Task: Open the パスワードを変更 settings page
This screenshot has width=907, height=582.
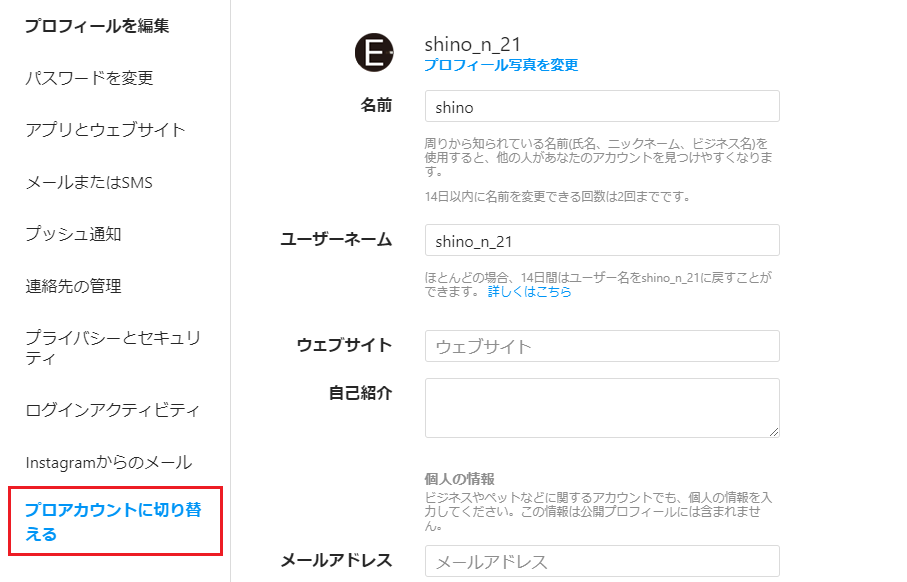Action: coord(89,78)
